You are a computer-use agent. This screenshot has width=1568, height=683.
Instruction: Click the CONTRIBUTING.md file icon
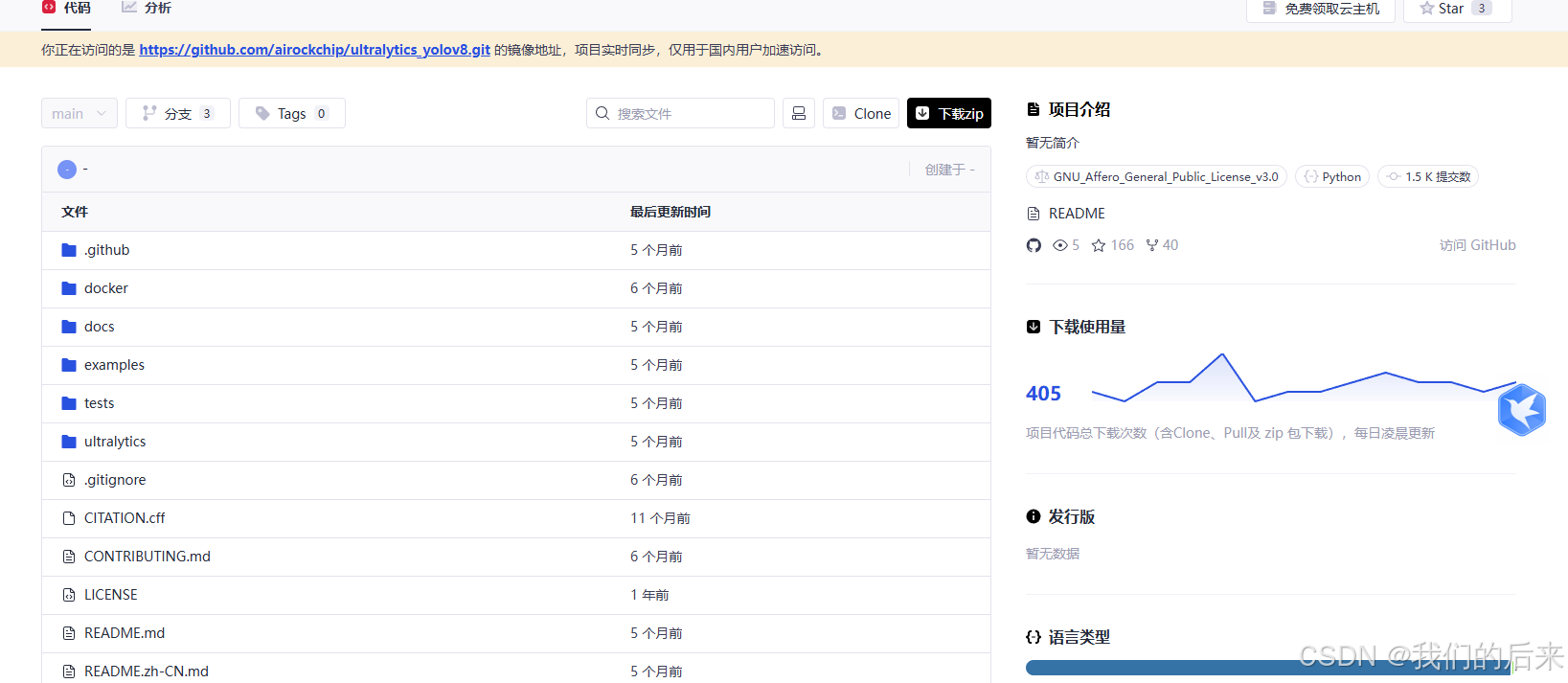coord(69,557)
